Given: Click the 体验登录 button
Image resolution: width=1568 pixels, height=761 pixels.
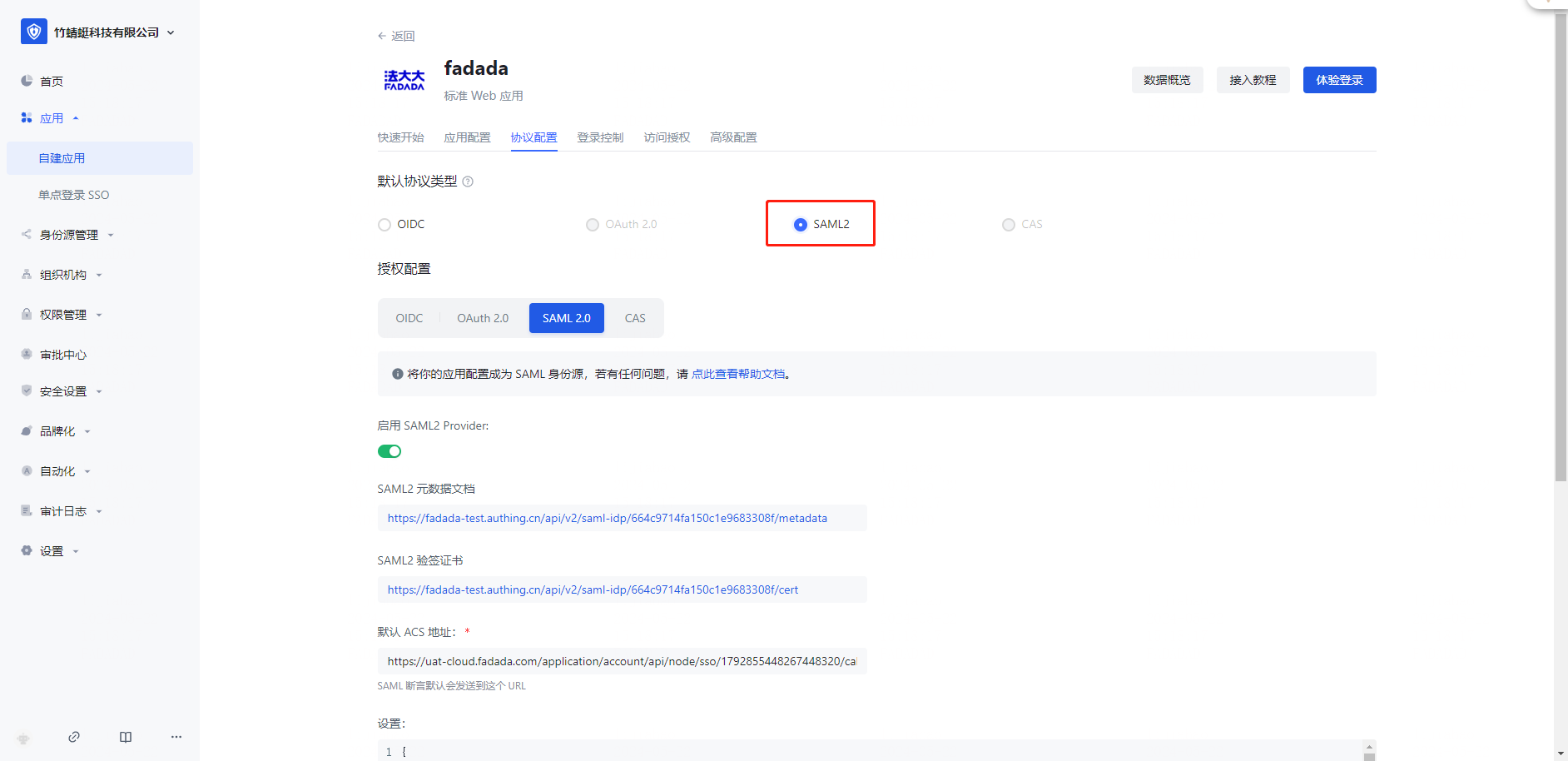Looking at the screenshot, I should point(1340,80).
